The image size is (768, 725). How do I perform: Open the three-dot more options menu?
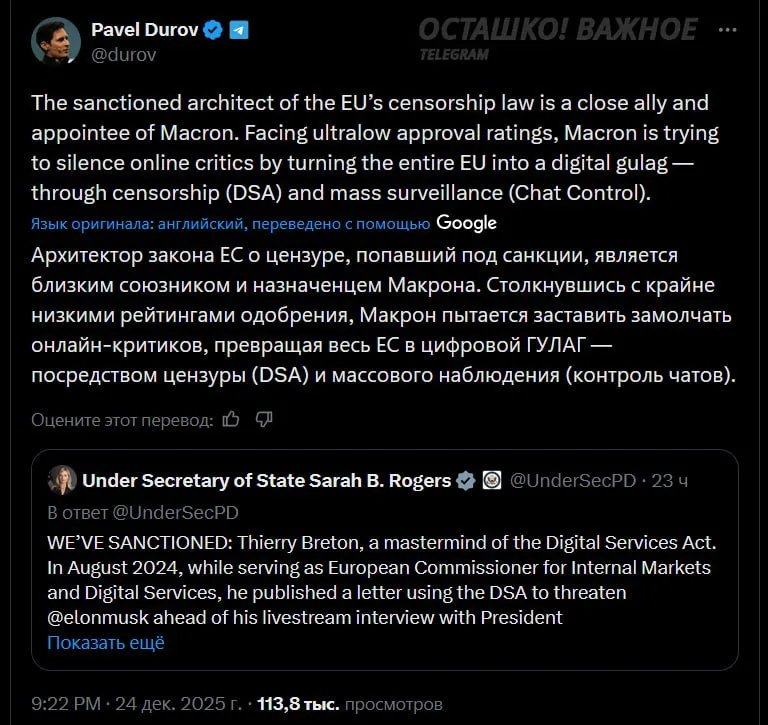pos(727,29)
